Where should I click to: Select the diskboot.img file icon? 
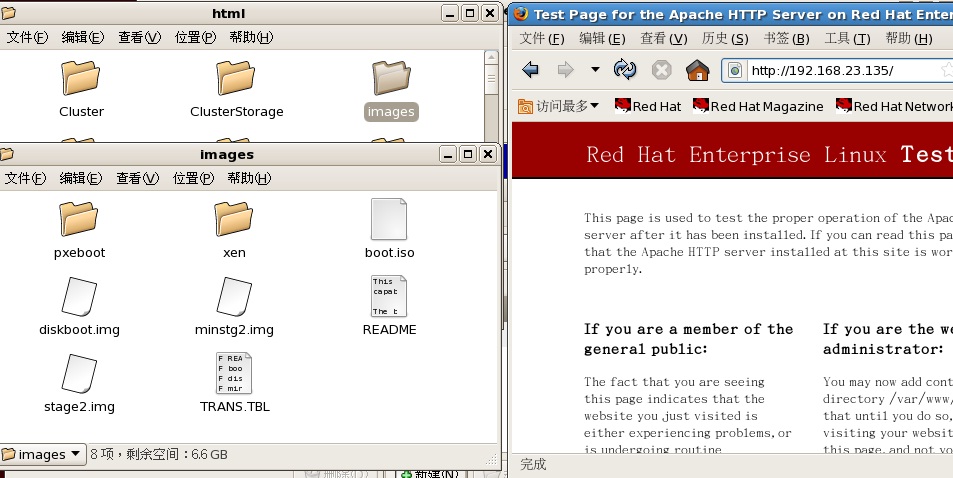click(x=79, y=297)
